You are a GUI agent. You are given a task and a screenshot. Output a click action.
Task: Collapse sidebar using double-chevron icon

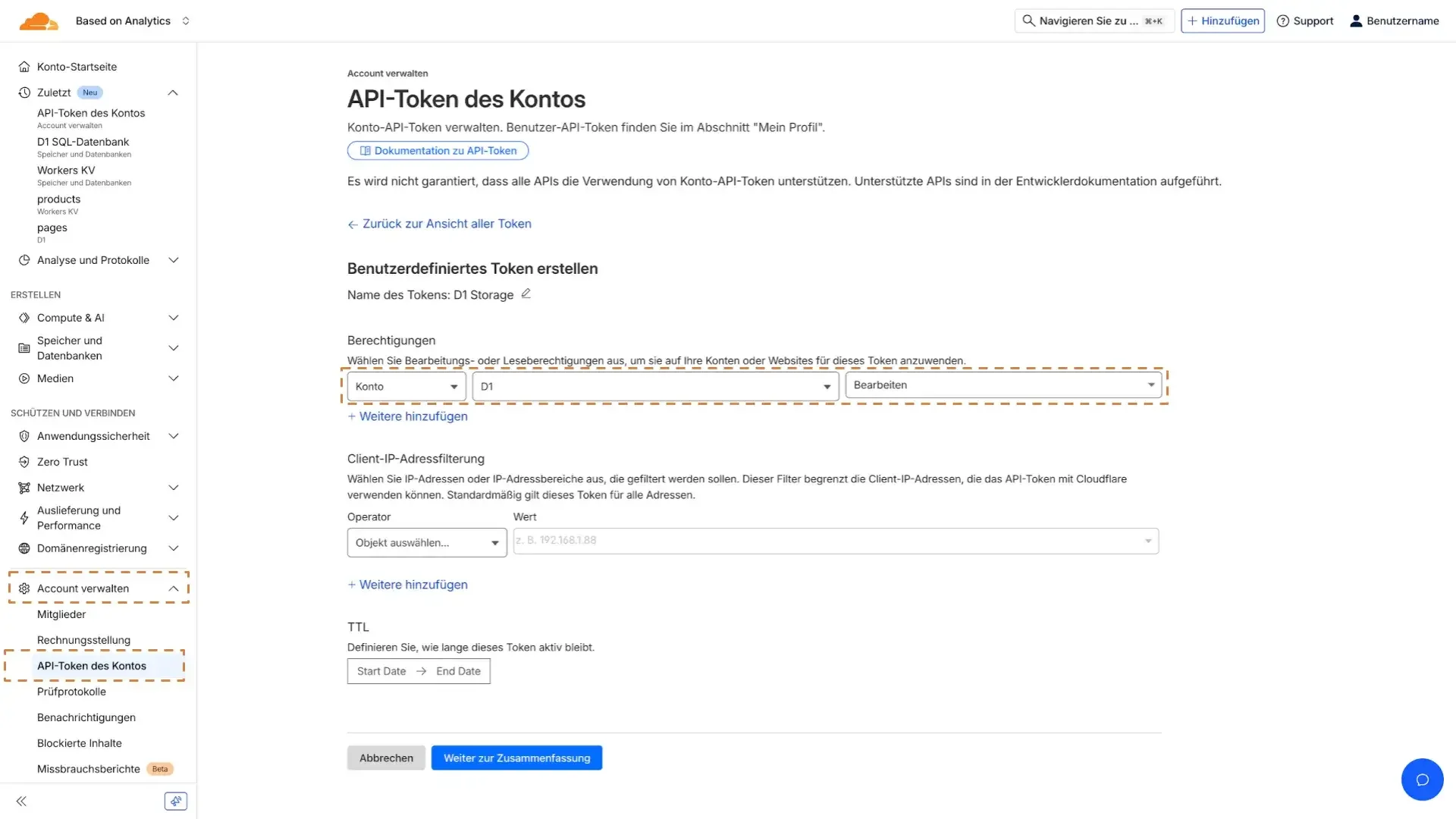[21, 801]
